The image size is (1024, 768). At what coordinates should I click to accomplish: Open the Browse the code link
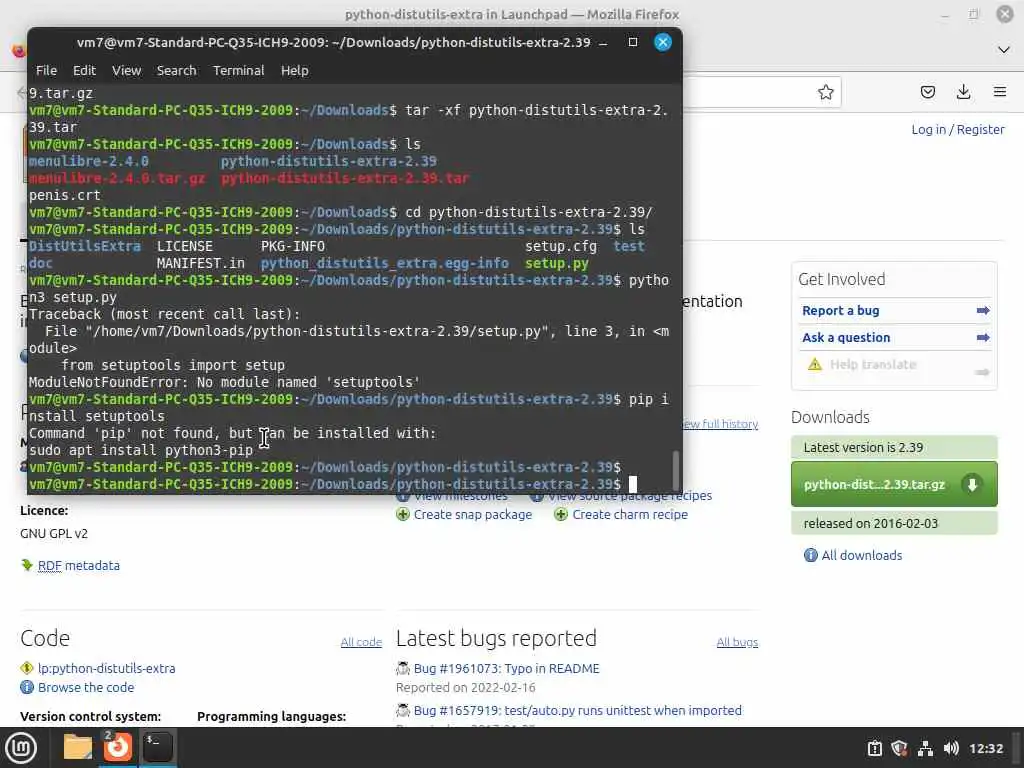click(x=86, y=688)
